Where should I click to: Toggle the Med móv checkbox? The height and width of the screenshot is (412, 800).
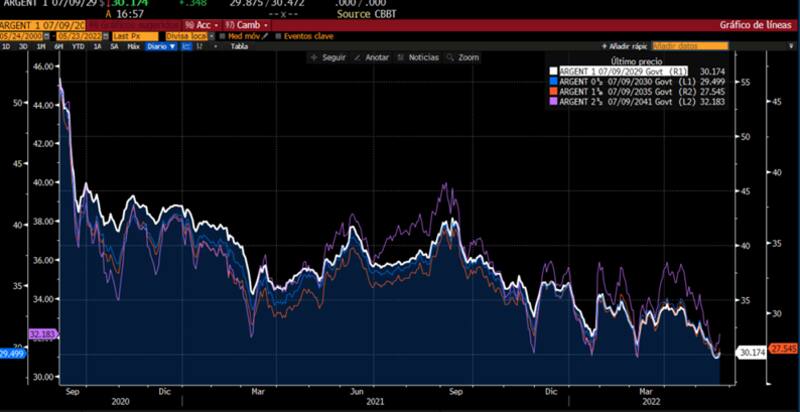(x=222, y=35)
